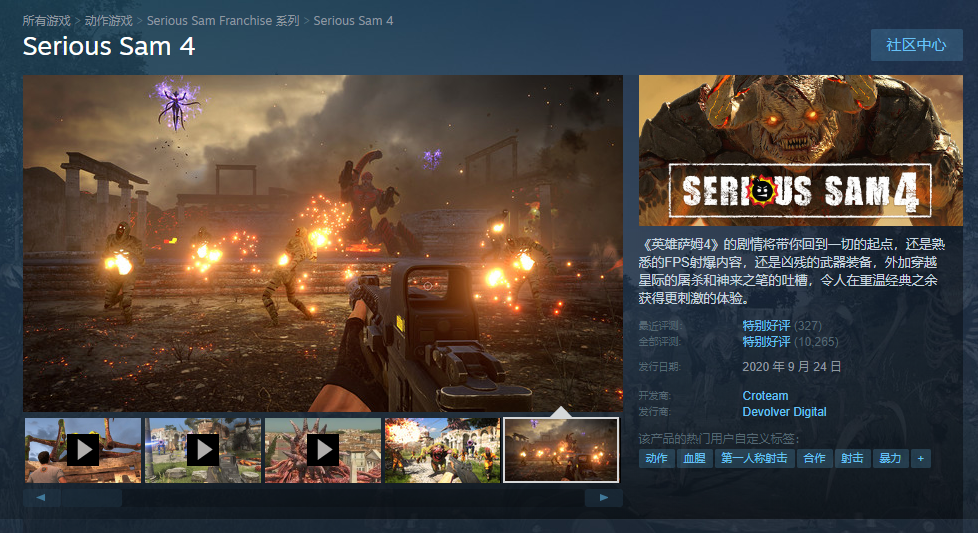
Task: Open developer Croteam link
Action: (x=765, y=396)
